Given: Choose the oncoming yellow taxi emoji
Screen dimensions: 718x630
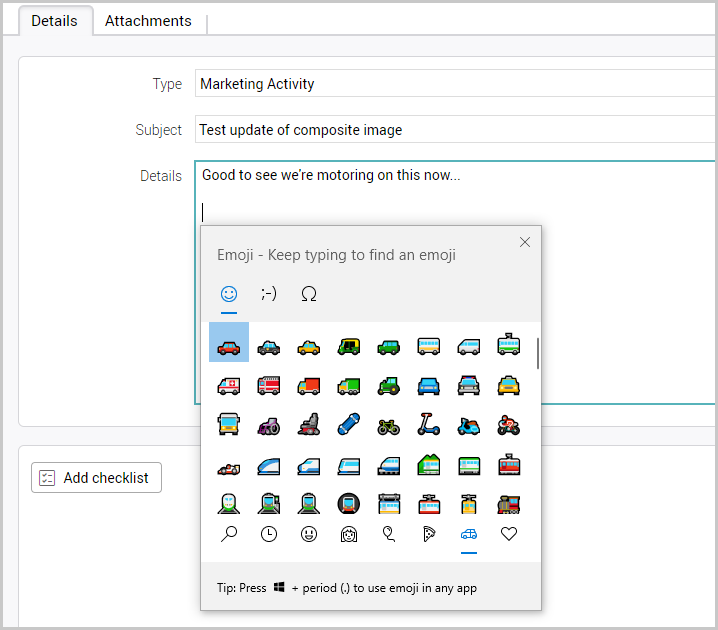Looking at the screenshot, I should pyautogui.click(x=509, y=386).
